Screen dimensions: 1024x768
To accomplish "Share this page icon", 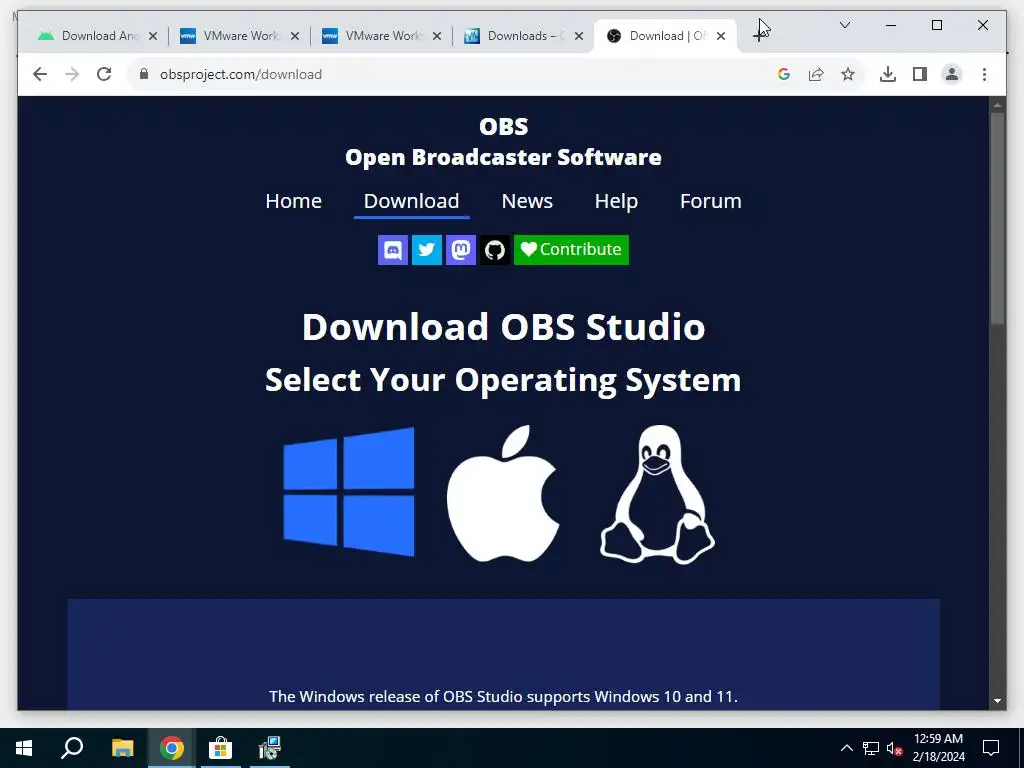I will pos(816,74).
